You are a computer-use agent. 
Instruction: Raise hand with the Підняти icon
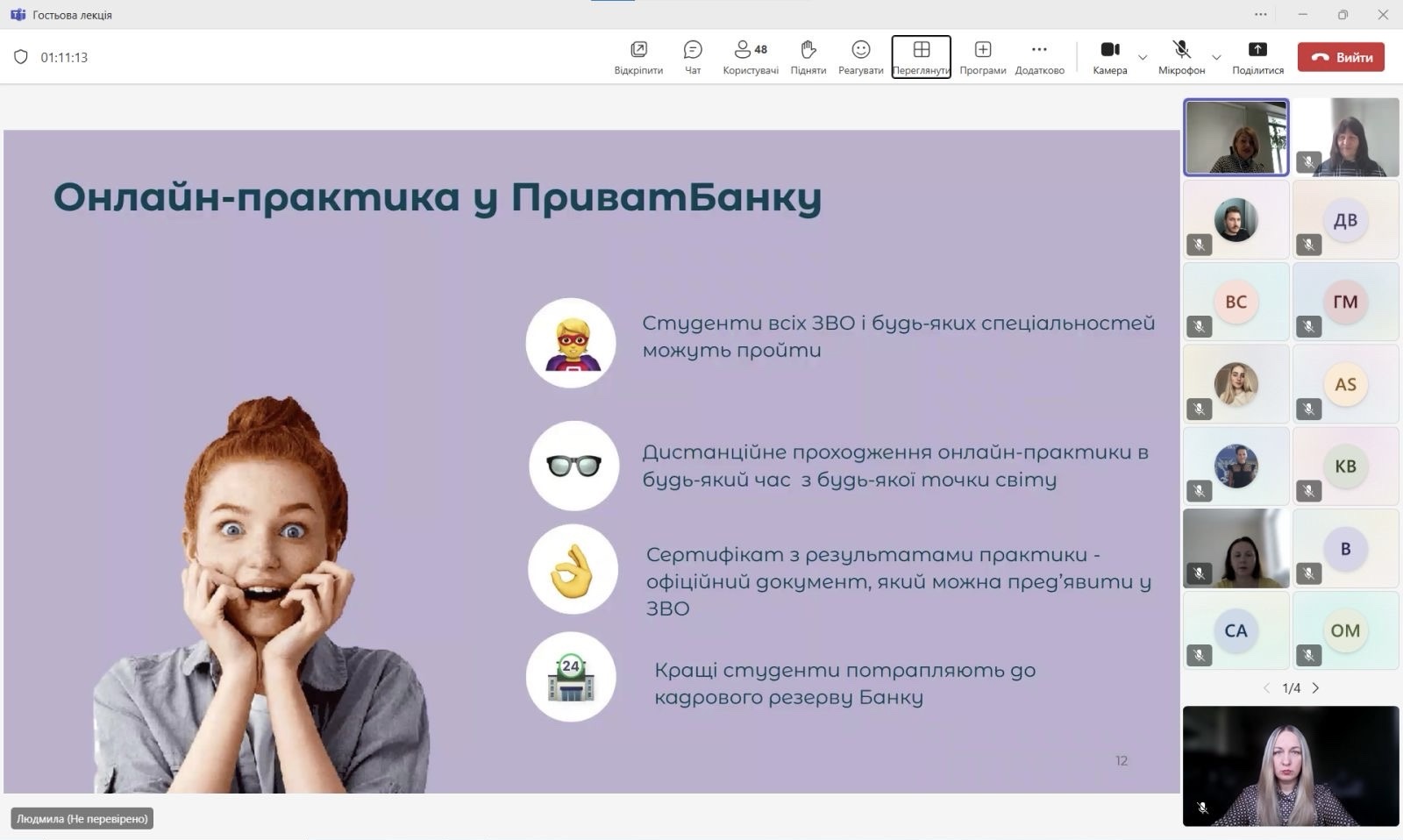[x=808, y=50]
